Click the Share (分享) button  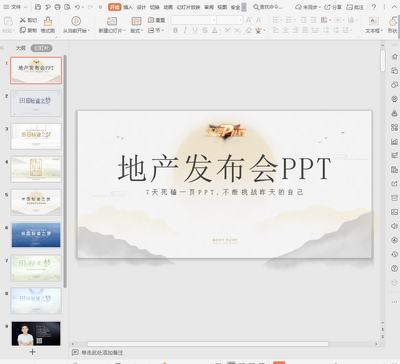(x=333, y=7)
